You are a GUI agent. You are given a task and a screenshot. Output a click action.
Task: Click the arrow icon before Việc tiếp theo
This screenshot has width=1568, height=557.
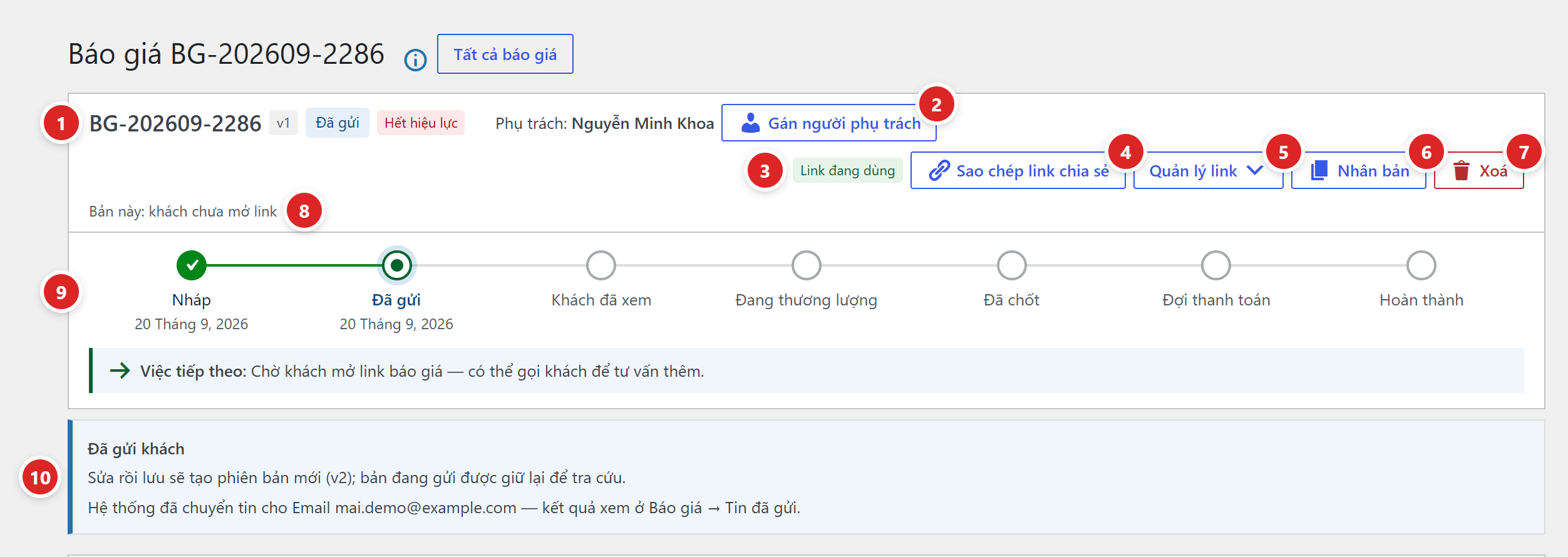point(120,370)
